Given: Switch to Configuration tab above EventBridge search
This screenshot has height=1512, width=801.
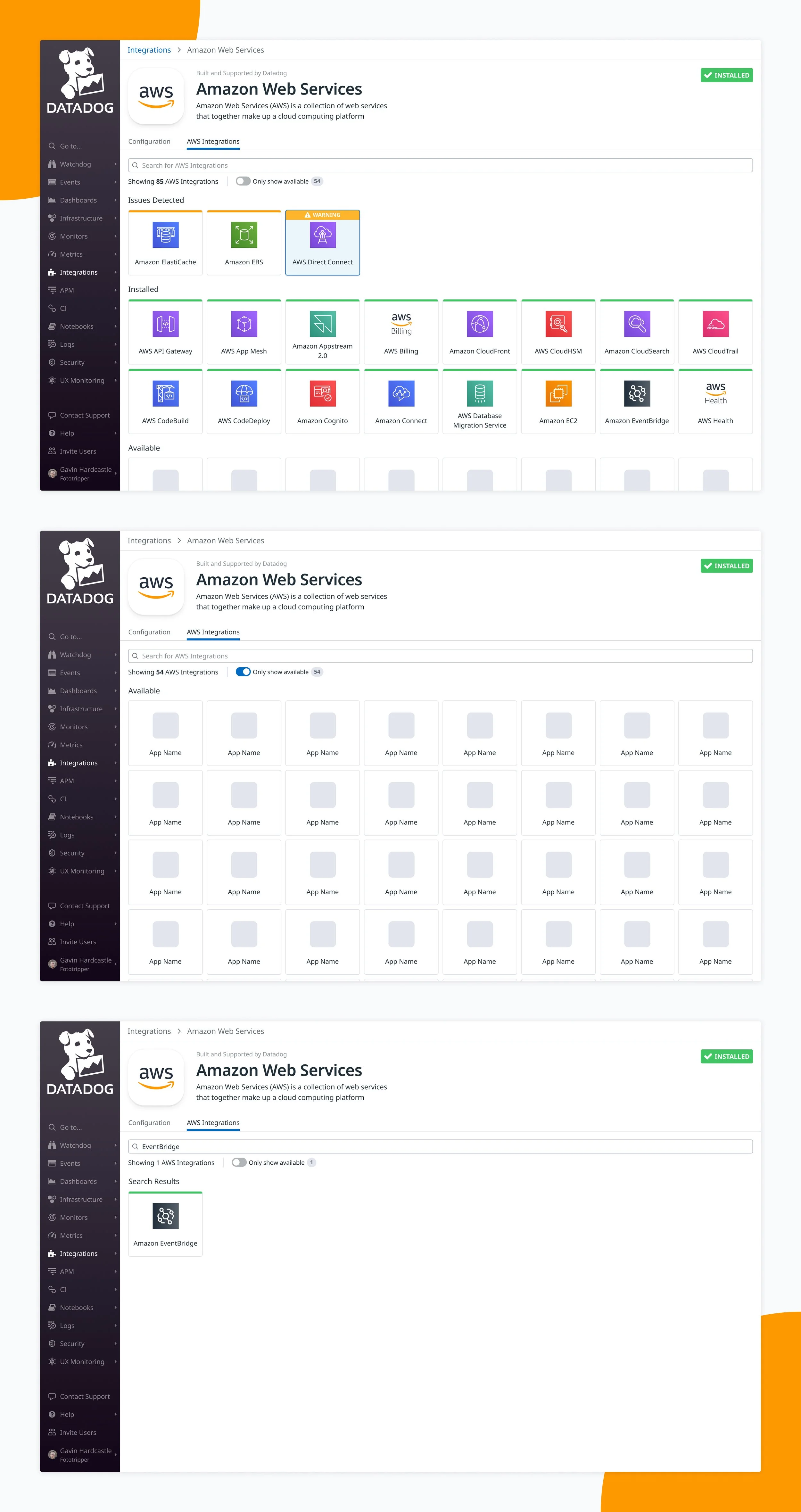Looking at the screenshot, I should [149, 1122].
